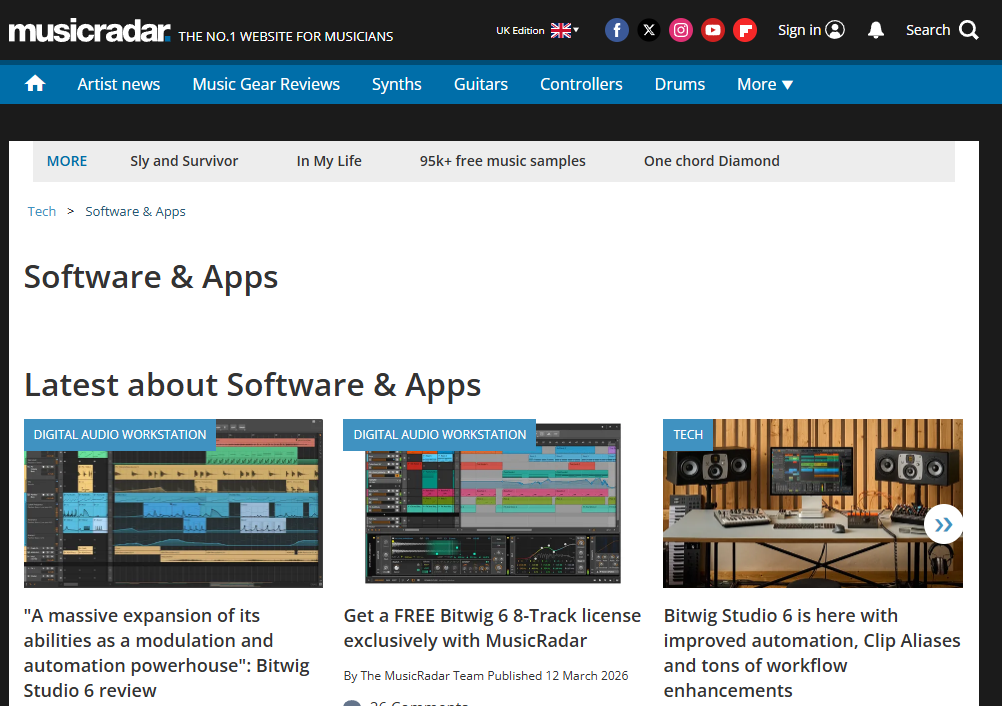This screenshot has width=1002, height=706.
Task: Open the Tech breadcrumb link
Action: tap(42, 211)
